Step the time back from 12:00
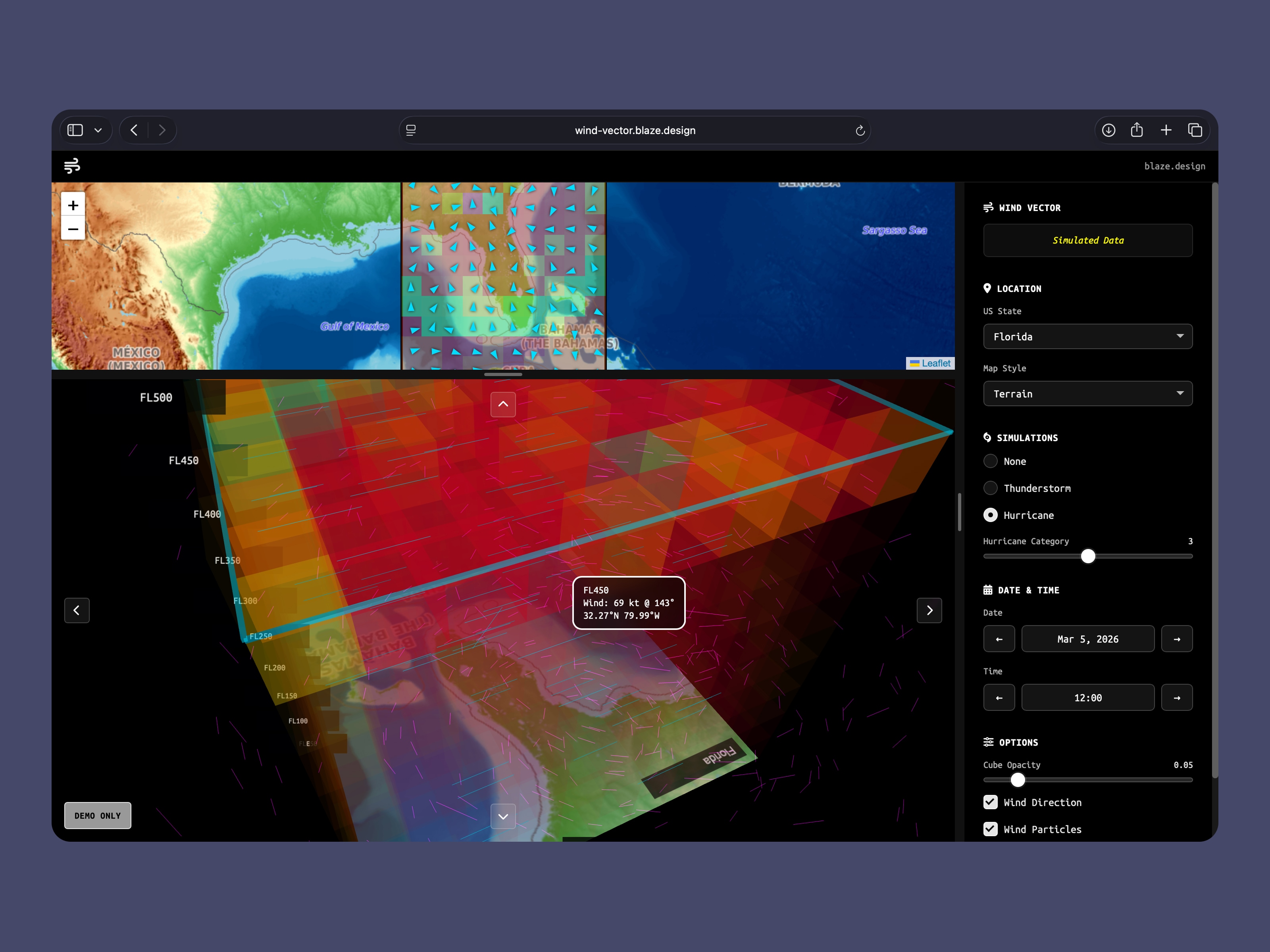This screenshot has height=952, width=1270. click(999, 698)
